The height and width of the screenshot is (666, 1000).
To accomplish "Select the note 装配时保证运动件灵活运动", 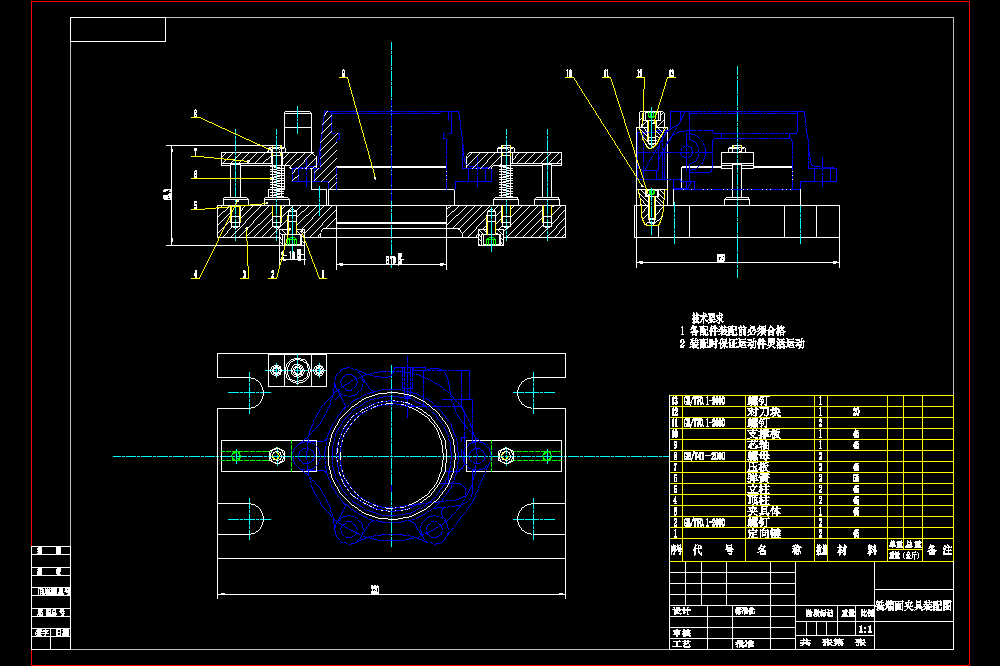I will coord(747,344).
